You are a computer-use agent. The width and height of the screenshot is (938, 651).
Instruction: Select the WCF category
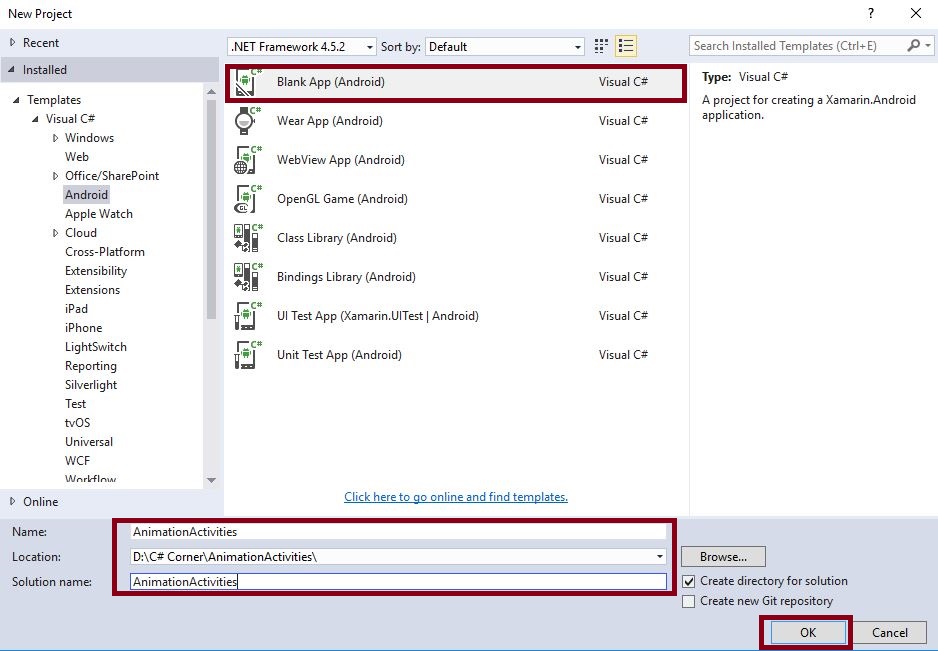click(77, 461)
